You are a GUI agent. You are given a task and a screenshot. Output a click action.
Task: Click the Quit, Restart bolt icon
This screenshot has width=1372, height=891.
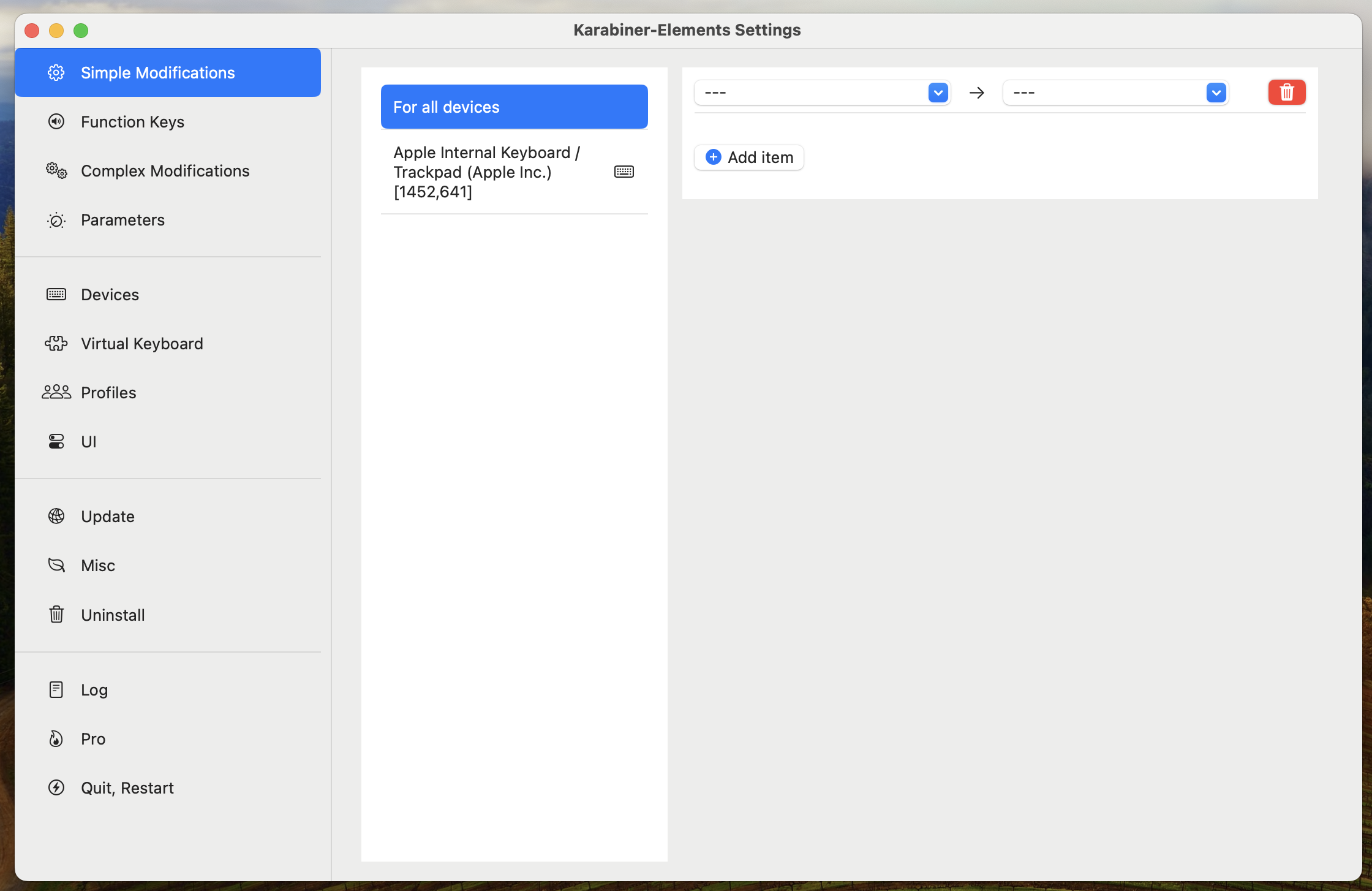coord(56,787)
